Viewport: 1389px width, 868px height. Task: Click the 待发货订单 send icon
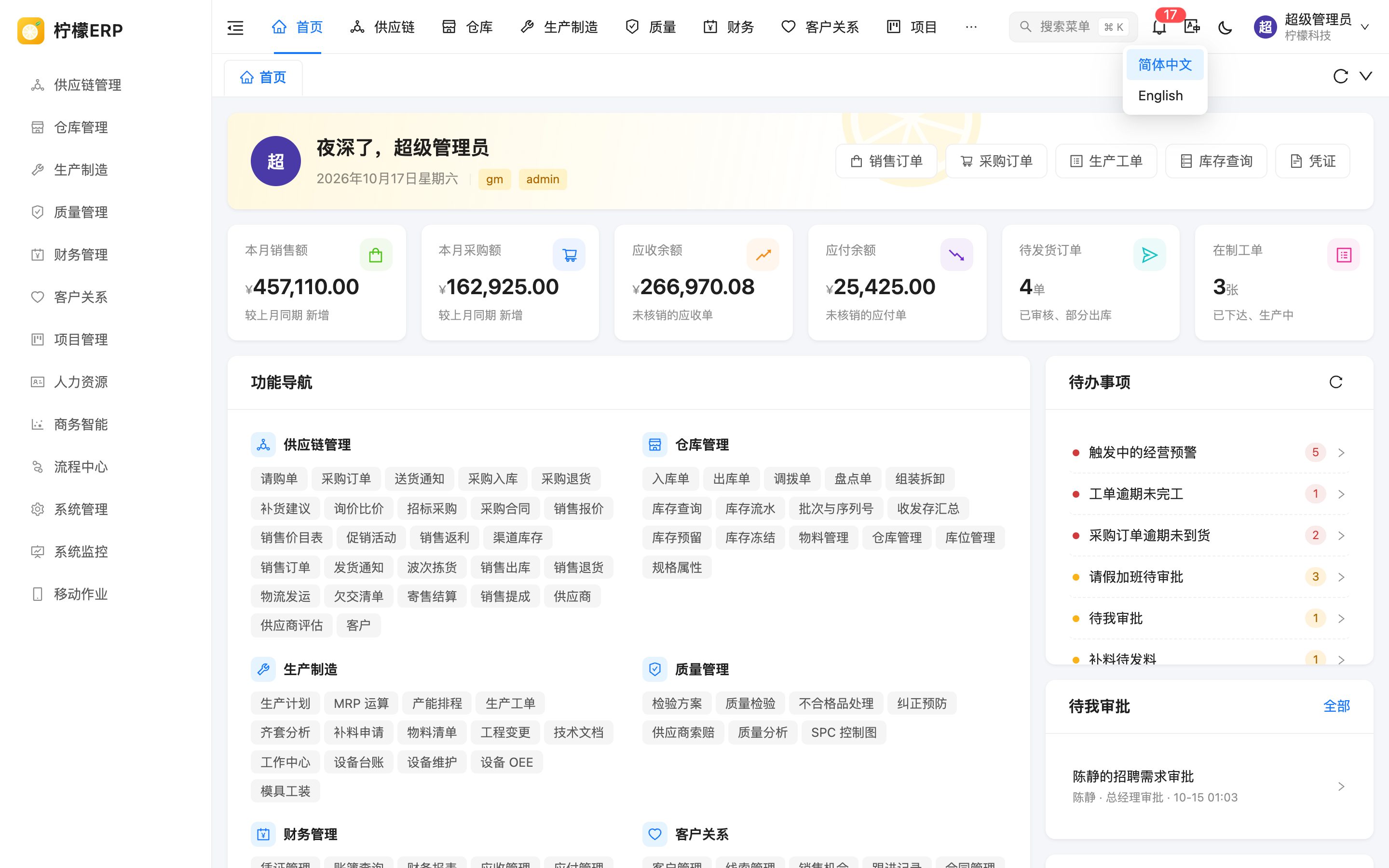point(1150,255)
